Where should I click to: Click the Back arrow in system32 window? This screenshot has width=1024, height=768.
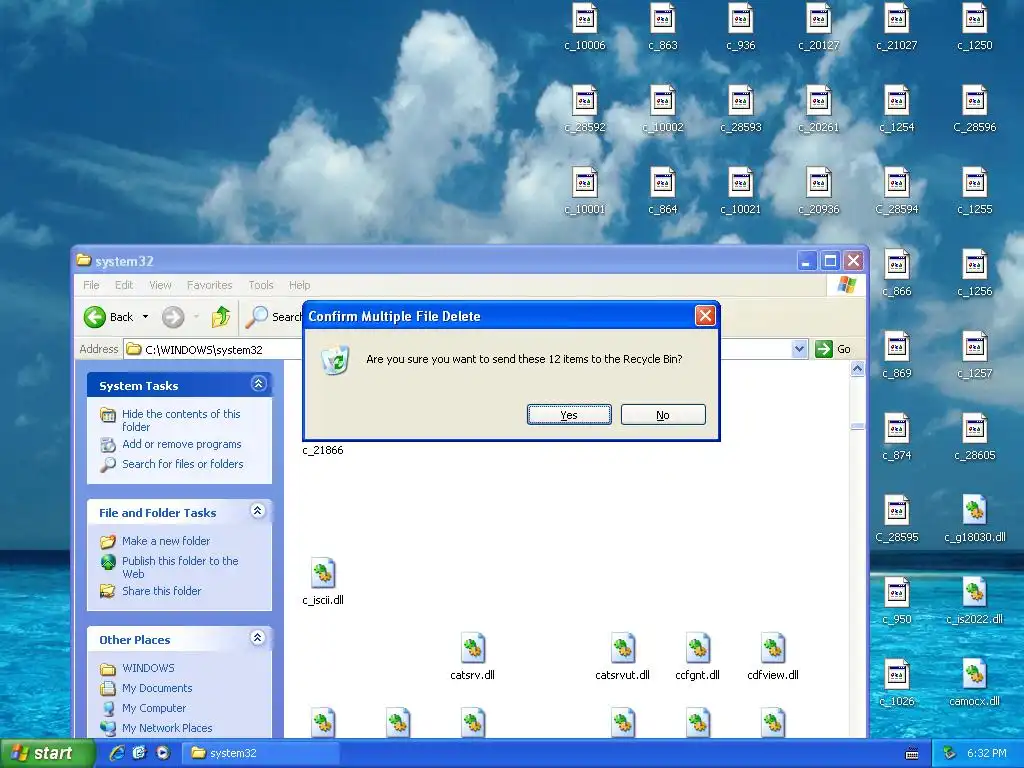click(x=95, y=317)
